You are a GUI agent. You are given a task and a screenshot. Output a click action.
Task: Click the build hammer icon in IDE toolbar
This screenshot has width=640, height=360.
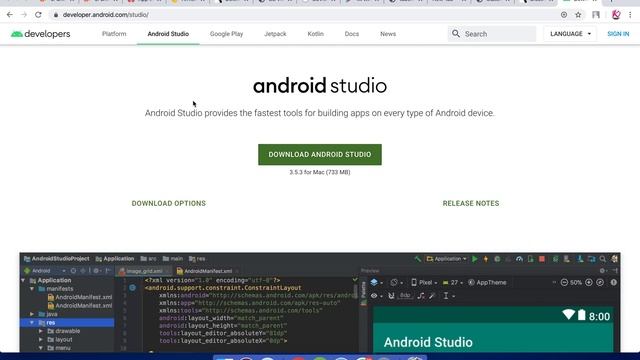coord(418,259)
